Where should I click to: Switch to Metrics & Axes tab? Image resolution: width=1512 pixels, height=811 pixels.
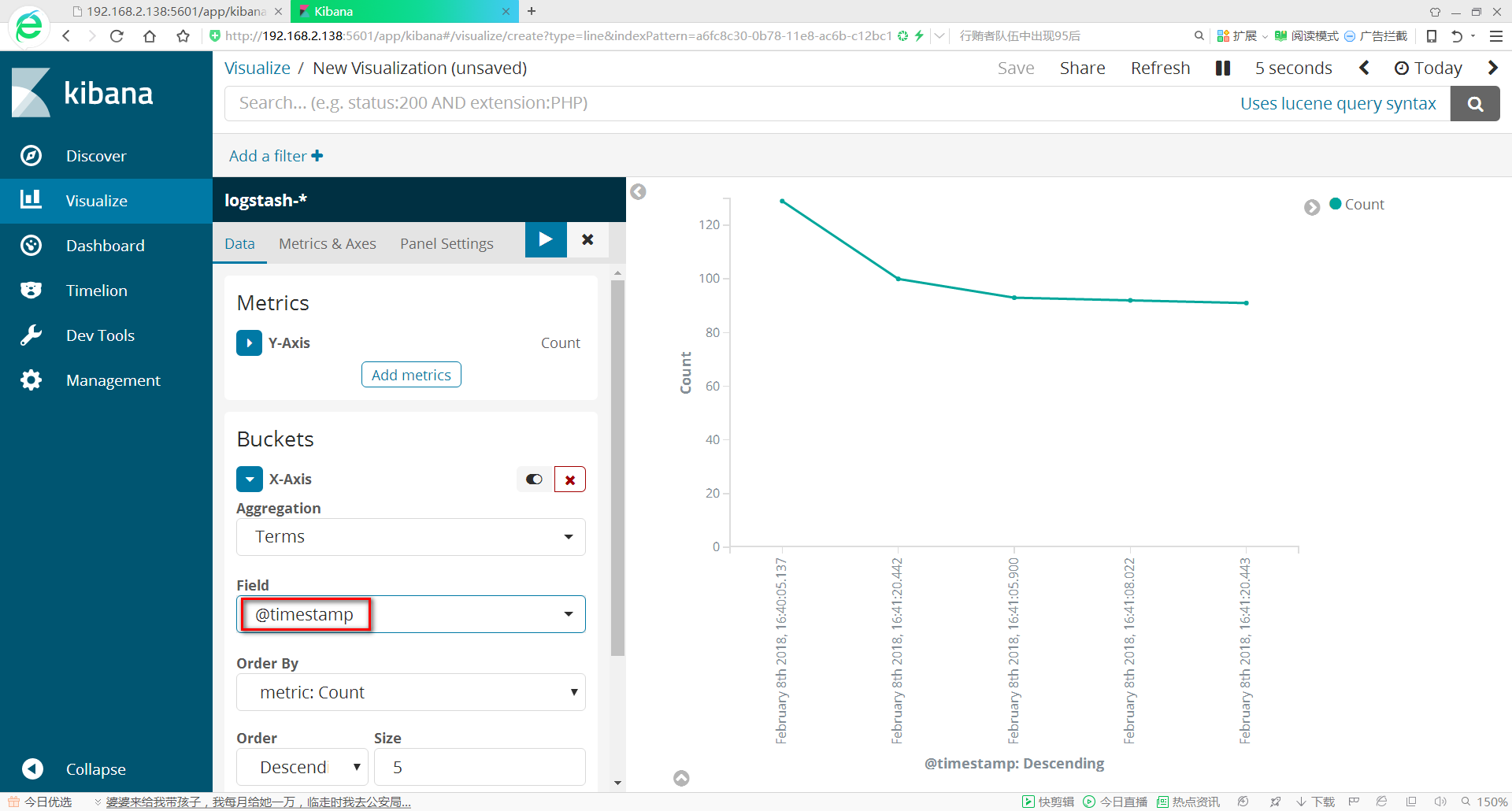328,244
